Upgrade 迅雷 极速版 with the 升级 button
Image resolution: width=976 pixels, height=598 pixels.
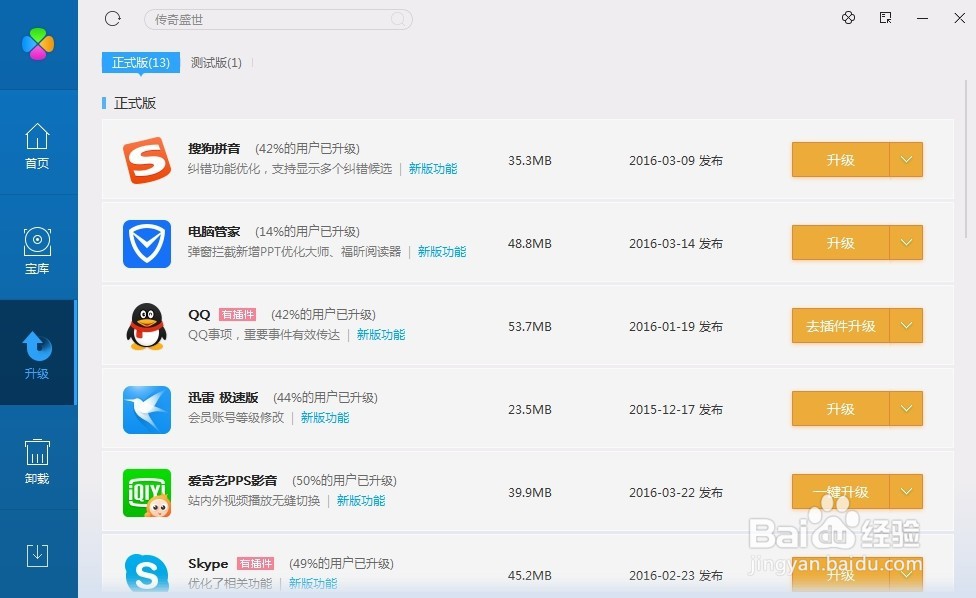point(840,408)
